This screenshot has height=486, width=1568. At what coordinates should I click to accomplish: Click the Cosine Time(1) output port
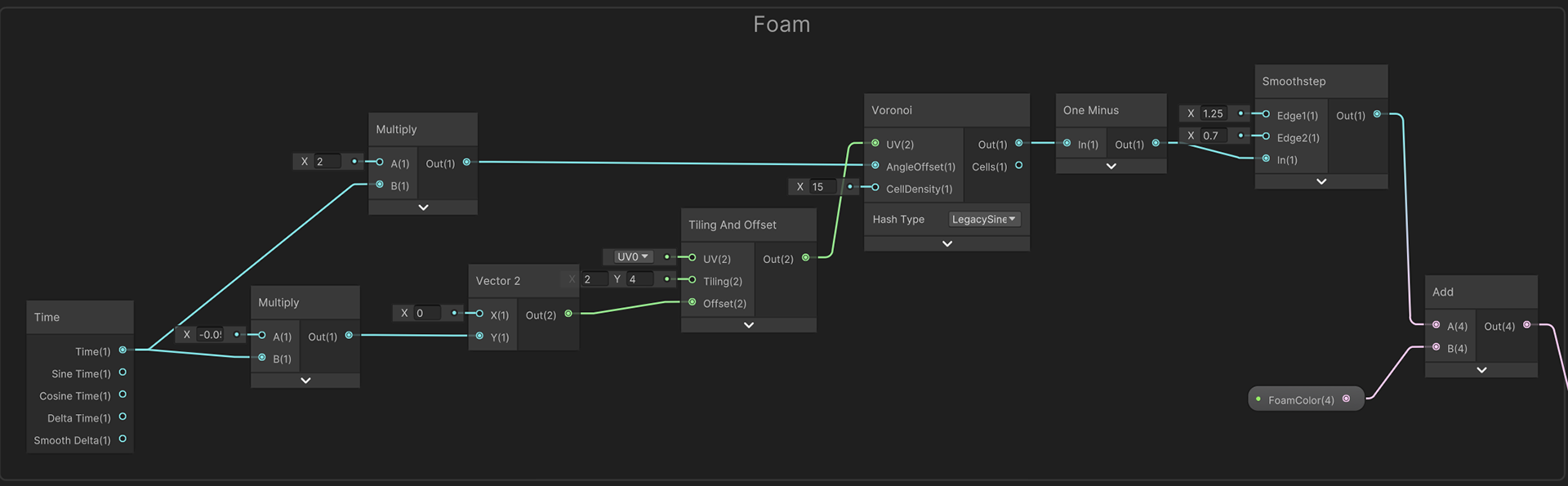(x=122, y=395)
